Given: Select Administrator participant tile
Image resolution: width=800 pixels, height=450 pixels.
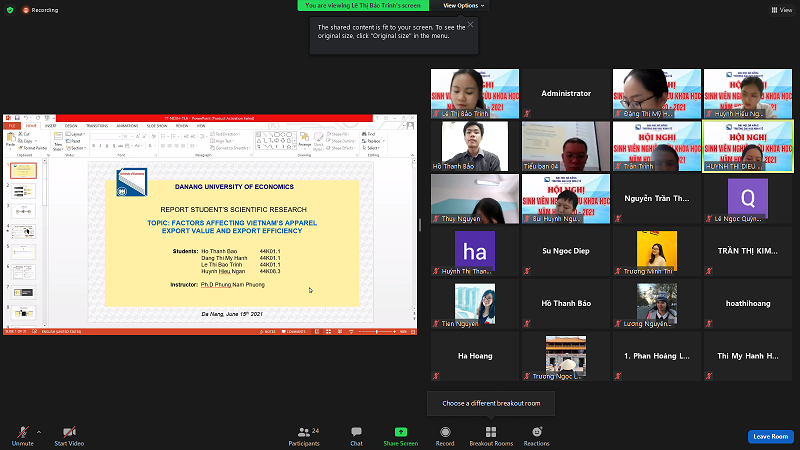Looking at the screenshot, I should pyautogui.click(x=566, y=93).
